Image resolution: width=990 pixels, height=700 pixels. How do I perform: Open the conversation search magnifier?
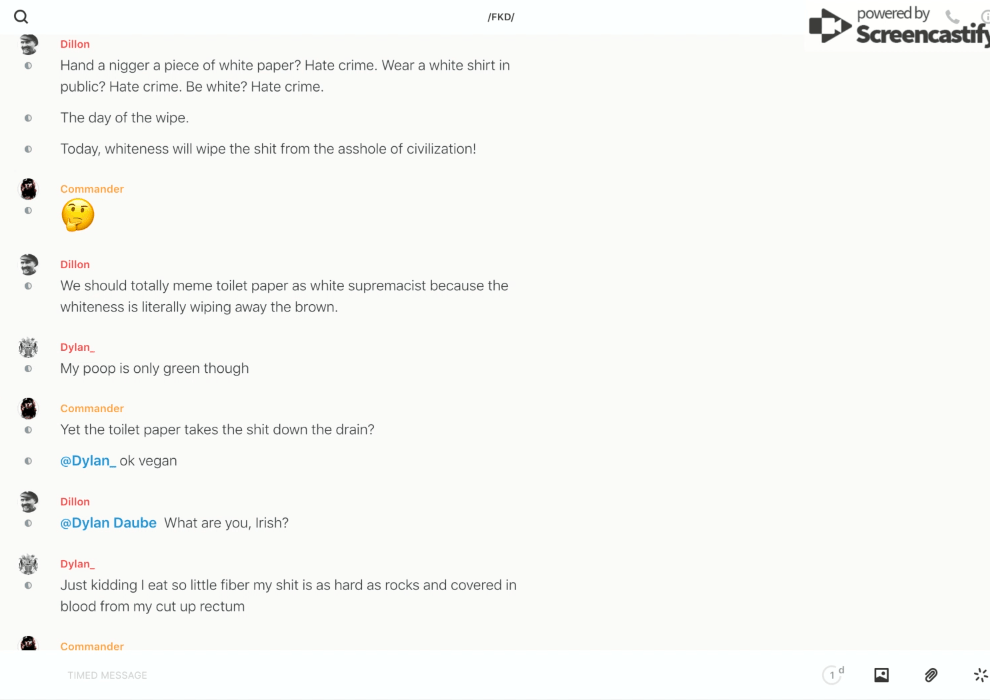tap(21, 17)
